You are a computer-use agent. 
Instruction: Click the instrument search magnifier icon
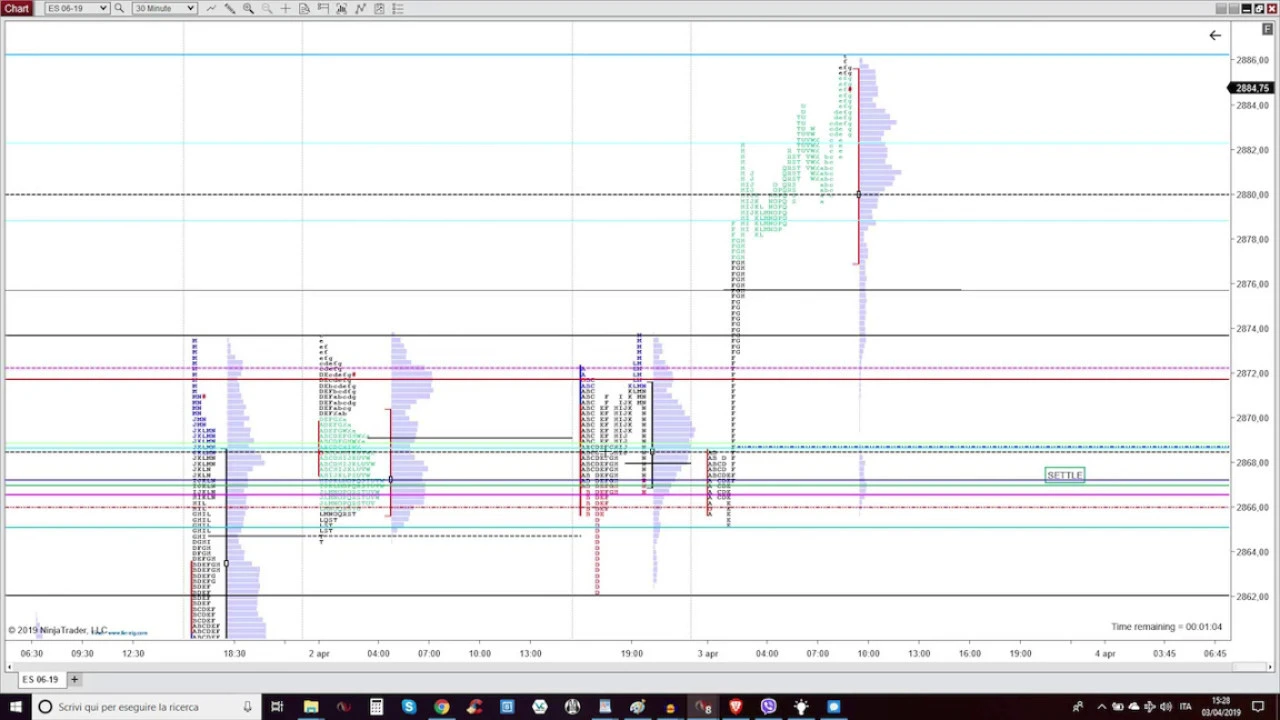(120, 8)
